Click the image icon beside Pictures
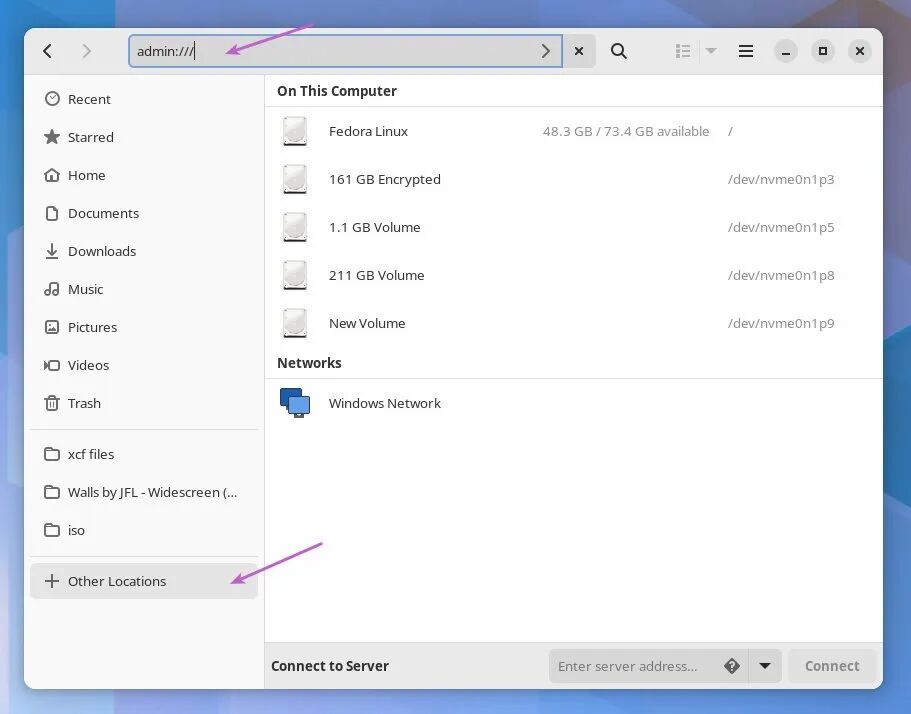Screen dimensions: 911x714 tap(52, 327)
